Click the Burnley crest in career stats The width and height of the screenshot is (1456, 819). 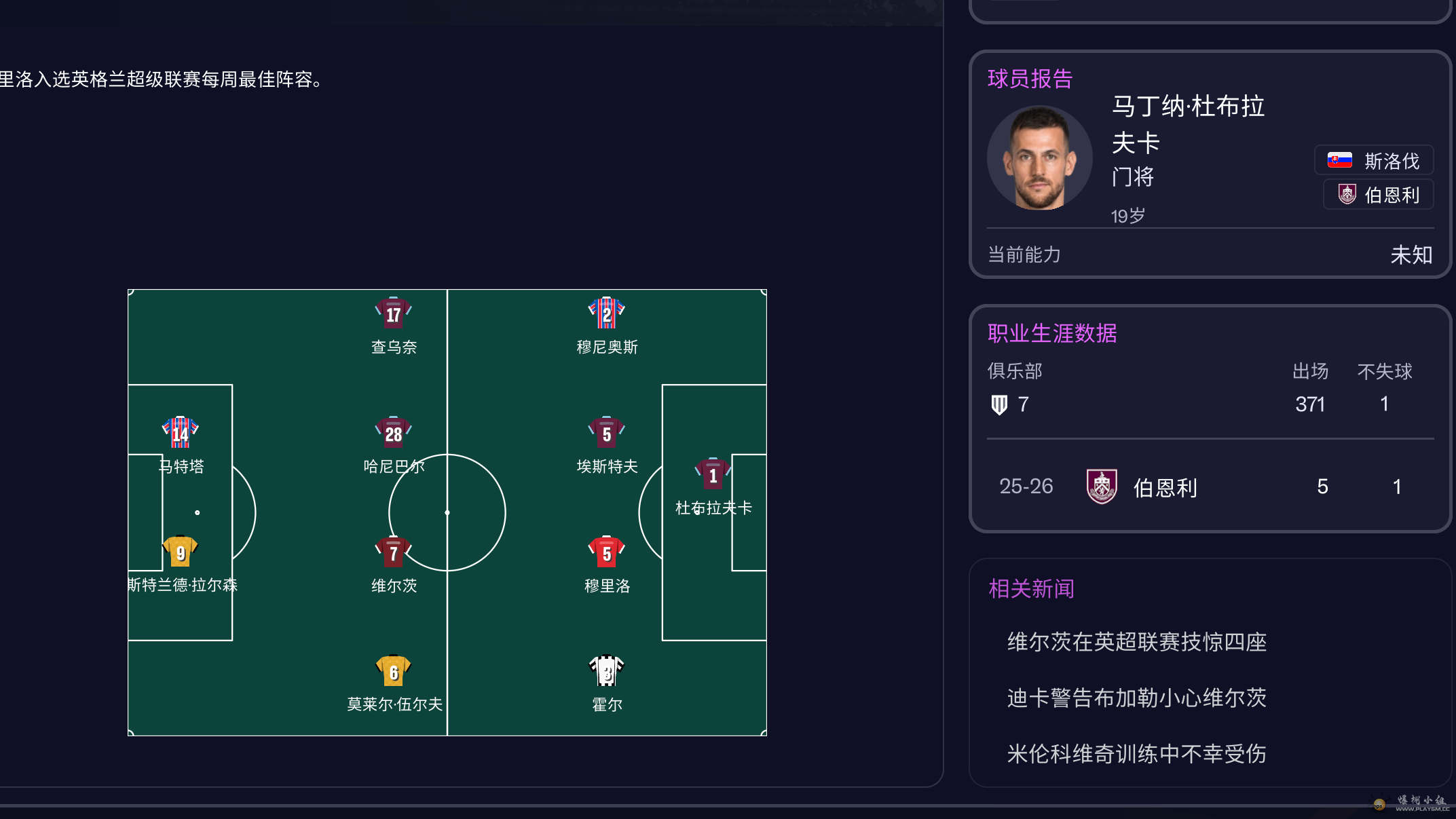point(1102,487)
